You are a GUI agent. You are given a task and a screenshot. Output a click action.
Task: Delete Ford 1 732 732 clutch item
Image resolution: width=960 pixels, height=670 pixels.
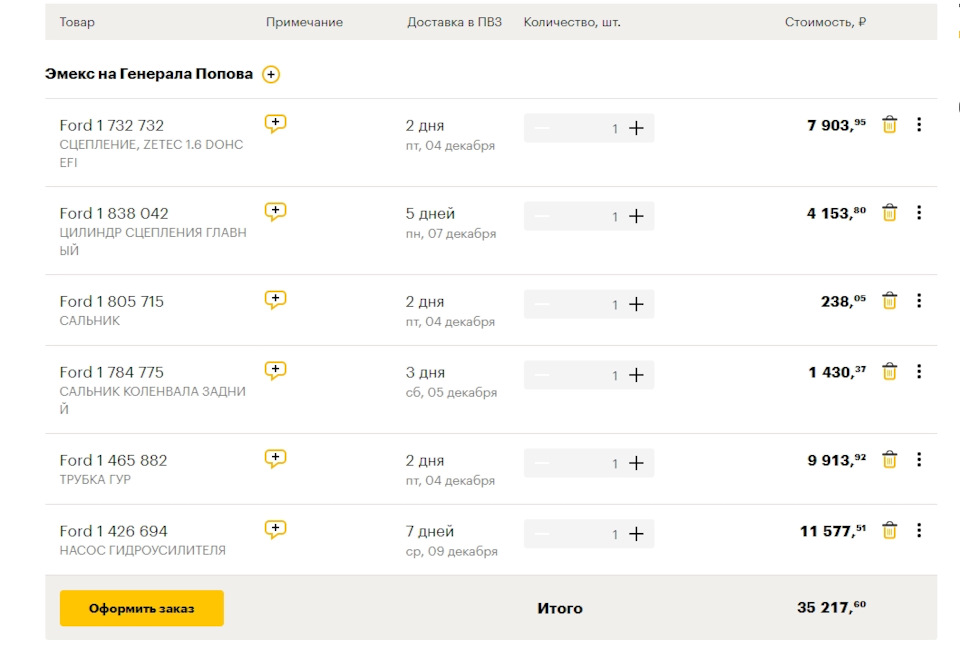889,125
